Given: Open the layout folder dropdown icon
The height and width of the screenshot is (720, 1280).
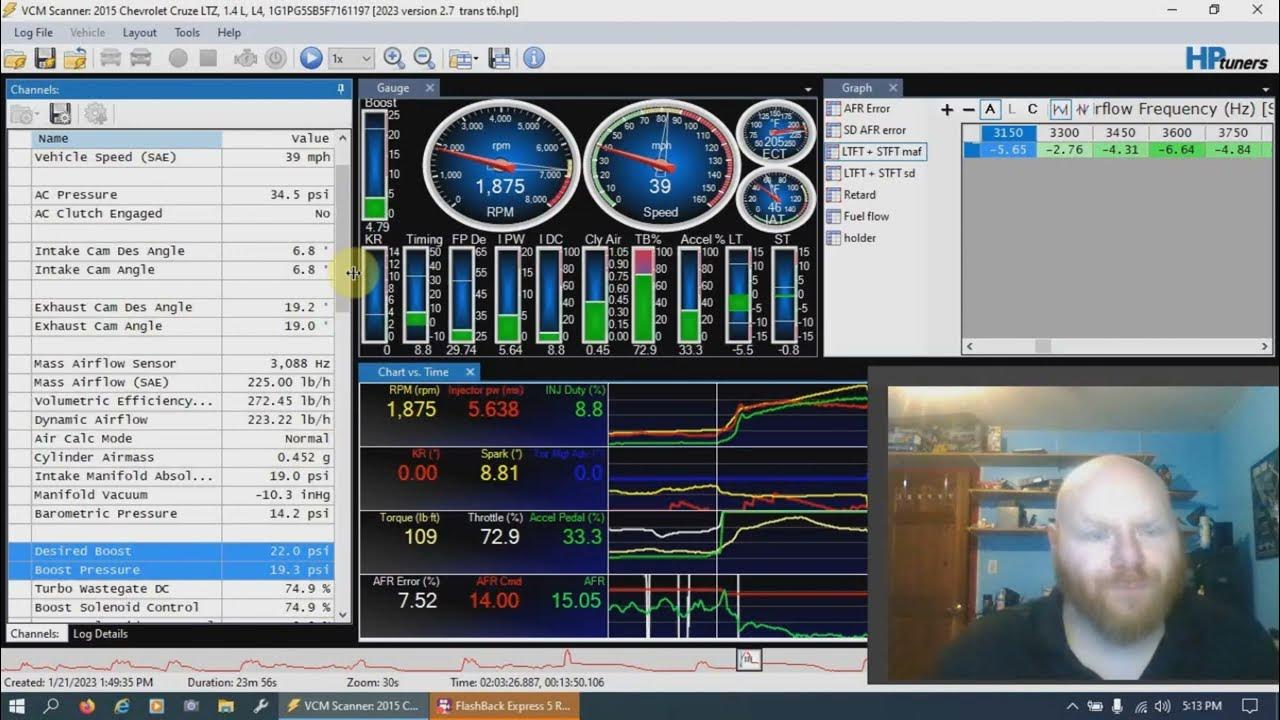Looking at the screenshot, I should coord(462,58).
